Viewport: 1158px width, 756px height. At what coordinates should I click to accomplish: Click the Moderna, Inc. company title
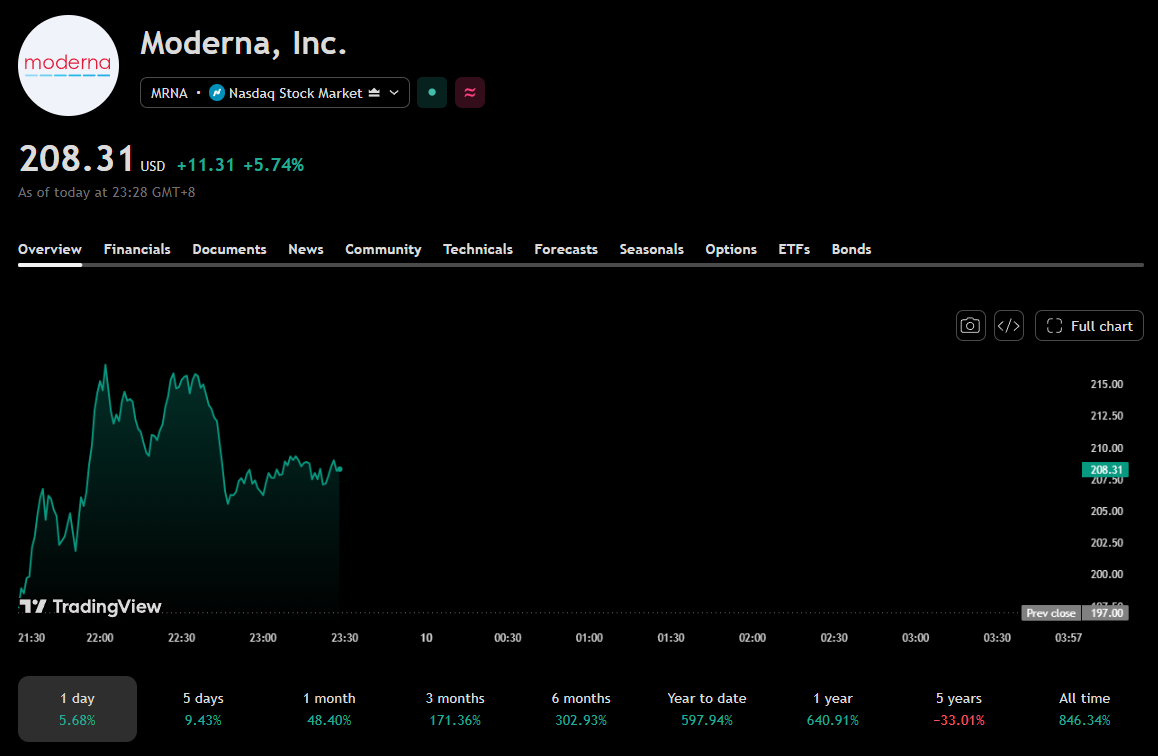244,43
